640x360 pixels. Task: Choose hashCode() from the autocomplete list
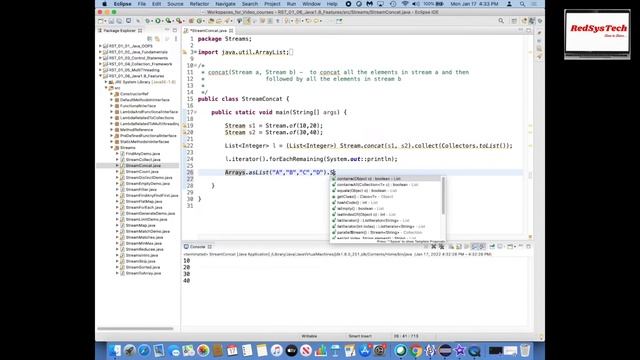[x=385, y=202]
